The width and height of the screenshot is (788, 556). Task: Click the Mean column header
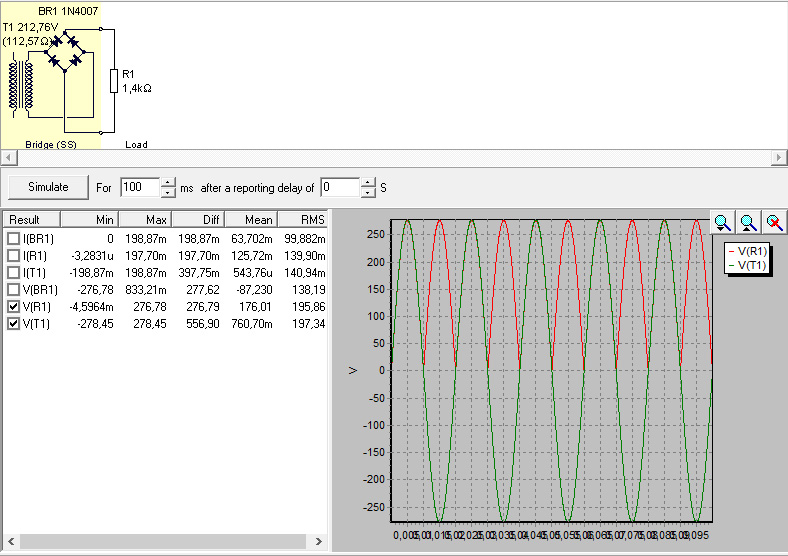250,219
